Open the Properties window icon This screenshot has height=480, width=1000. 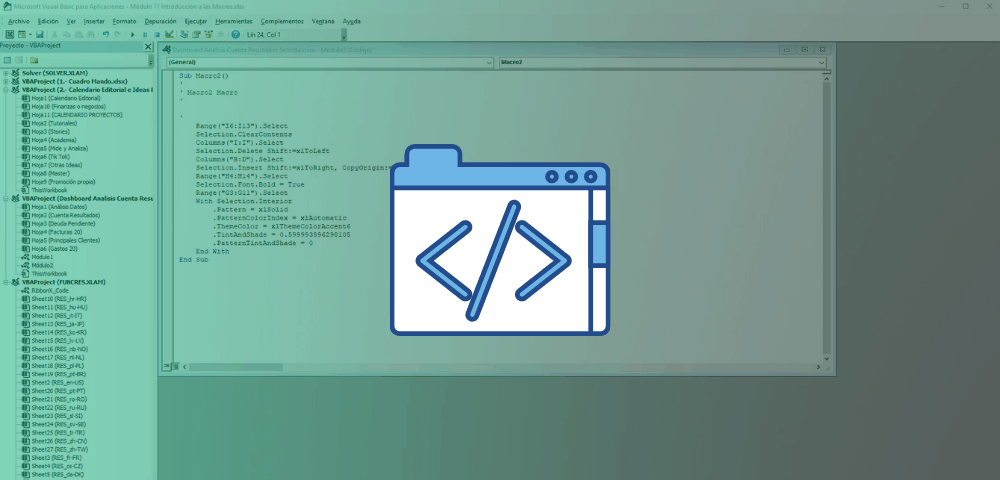click(x=196, y=34)
